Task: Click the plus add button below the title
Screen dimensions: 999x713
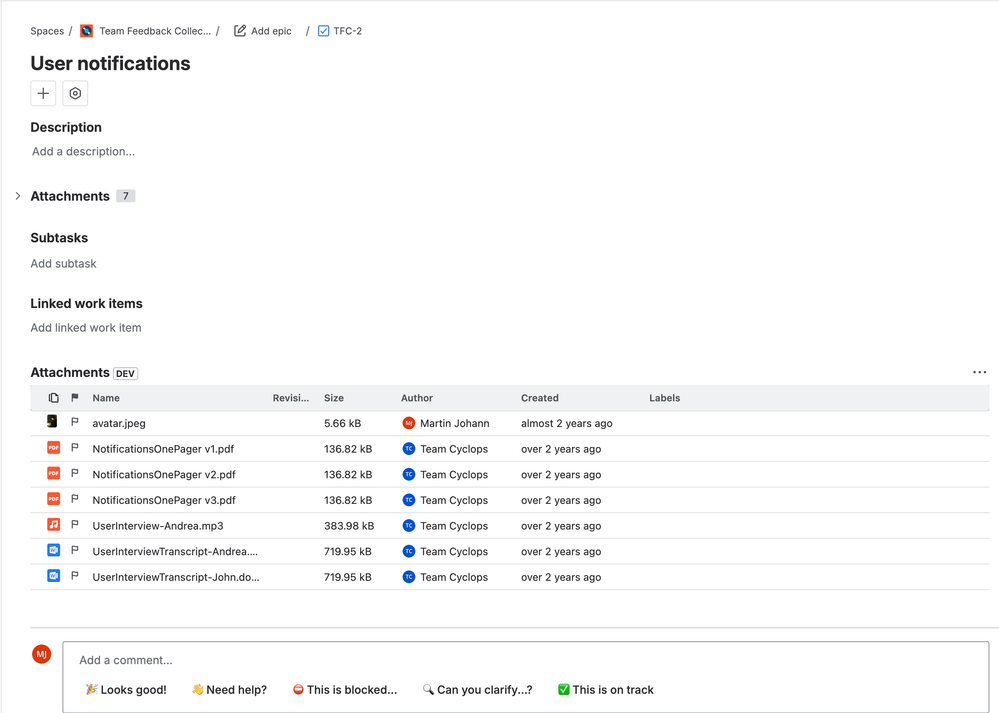Action: (x=43, y=94)
